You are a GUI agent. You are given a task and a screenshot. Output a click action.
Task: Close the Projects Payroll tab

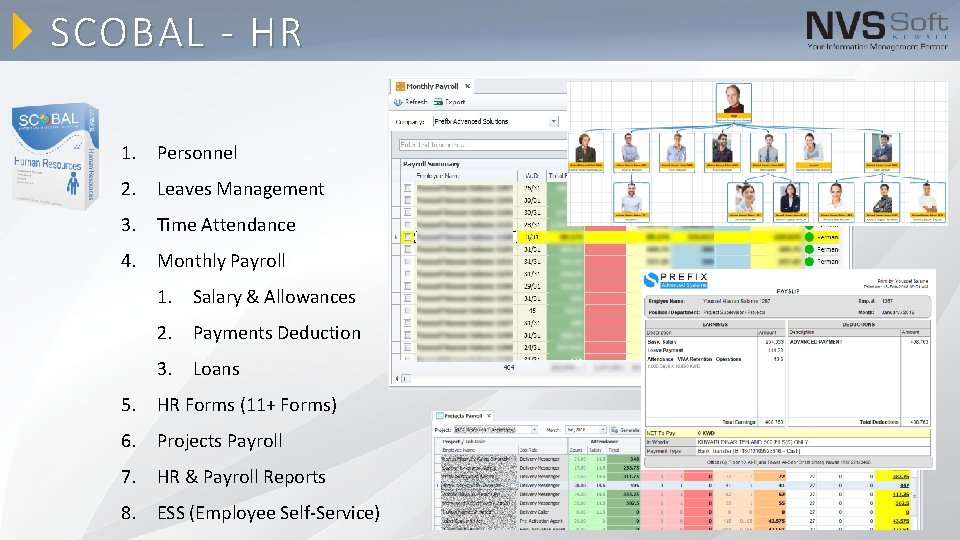(x=489, y=416)
